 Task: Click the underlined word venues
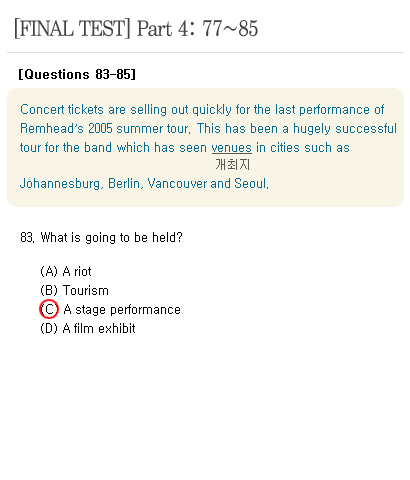232,148
